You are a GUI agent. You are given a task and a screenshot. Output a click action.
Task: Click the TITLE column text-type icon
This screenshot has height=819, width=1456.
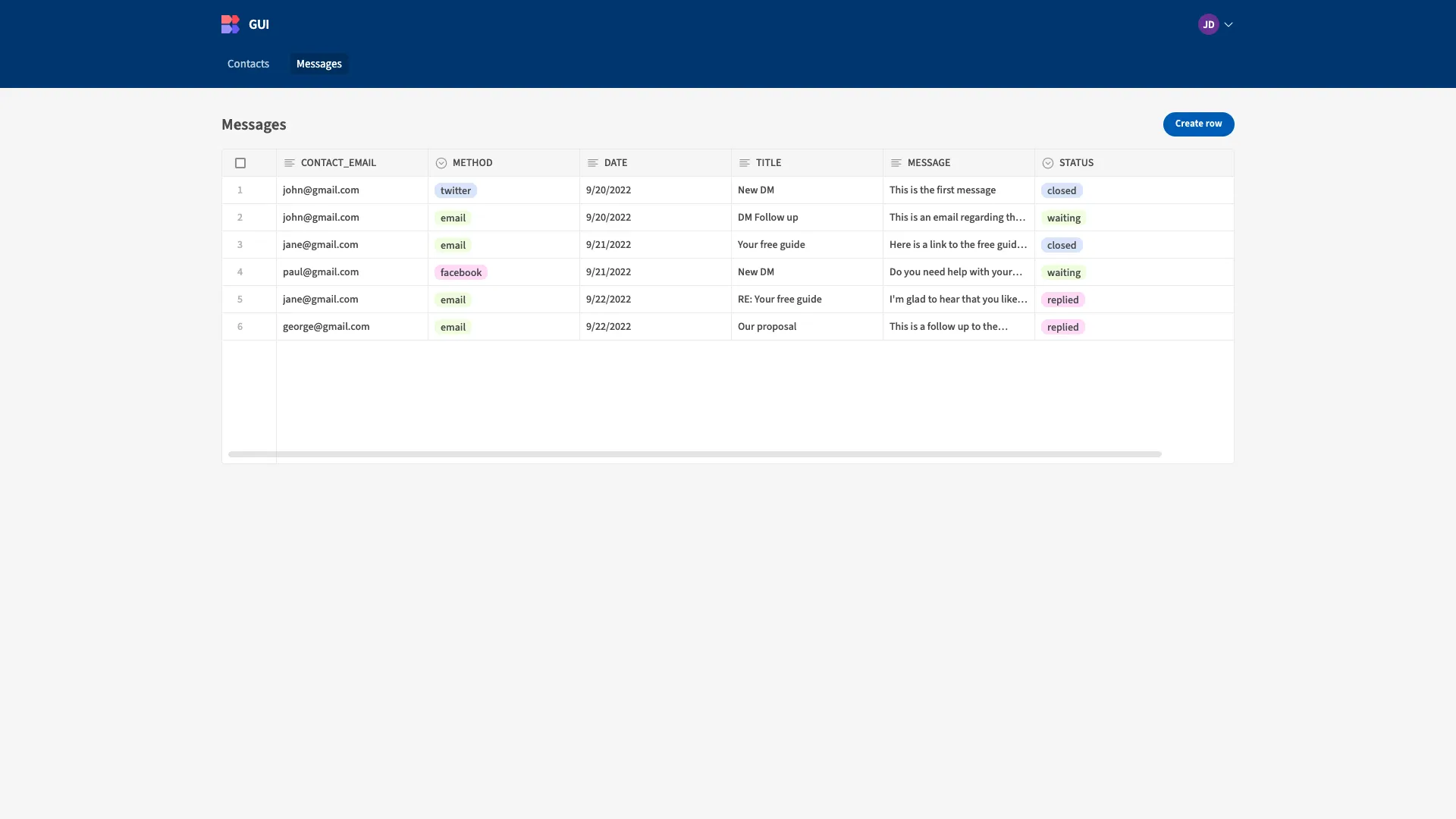pos(744,163)
